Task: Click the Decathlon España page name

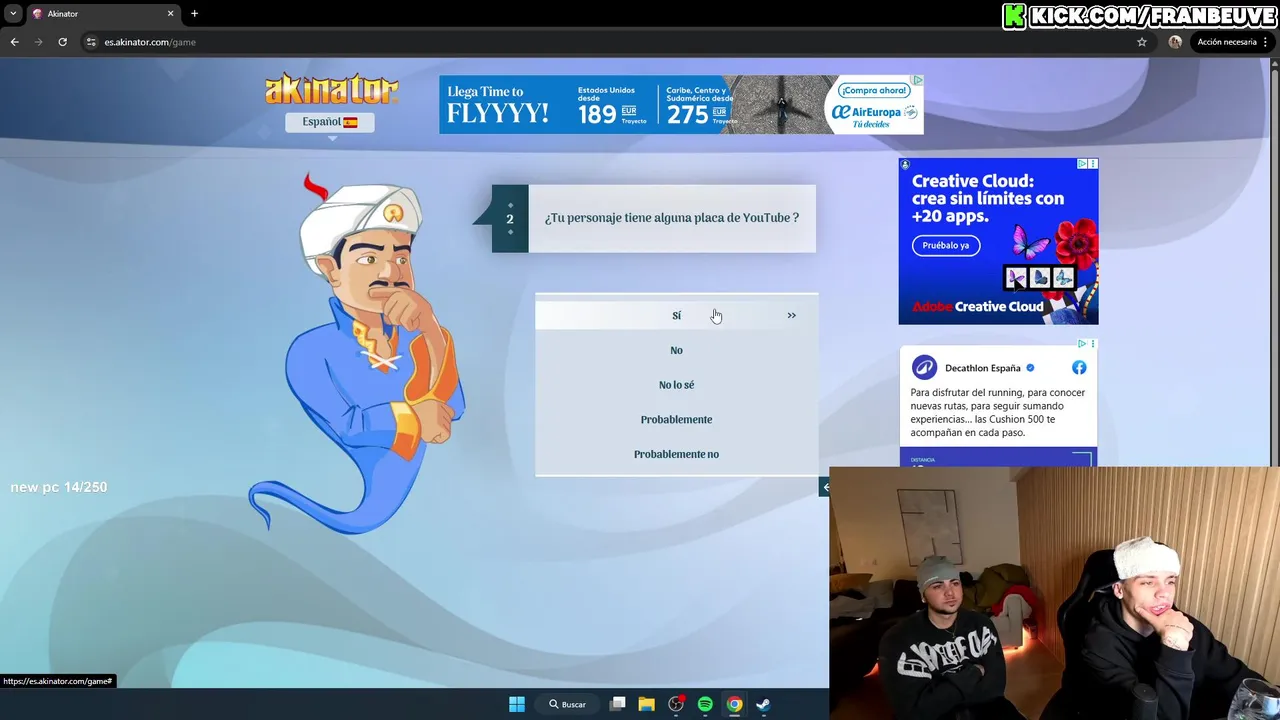Action: (982, 368)
